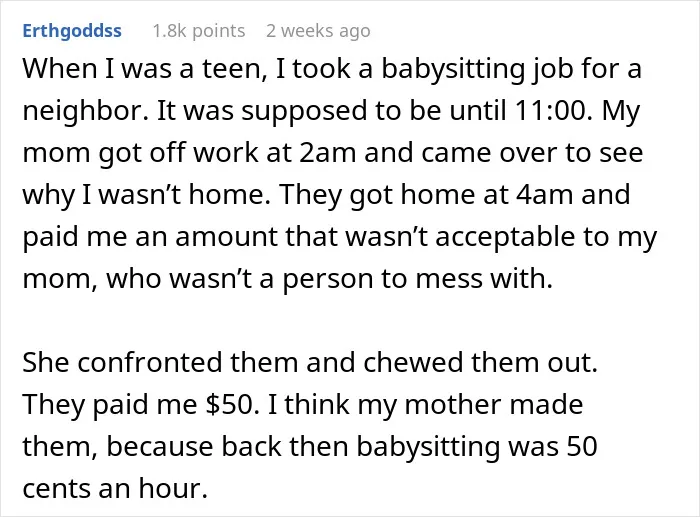Click the word 'babysitting' in the first line
The image size is (700, 517).
point(453,69)
